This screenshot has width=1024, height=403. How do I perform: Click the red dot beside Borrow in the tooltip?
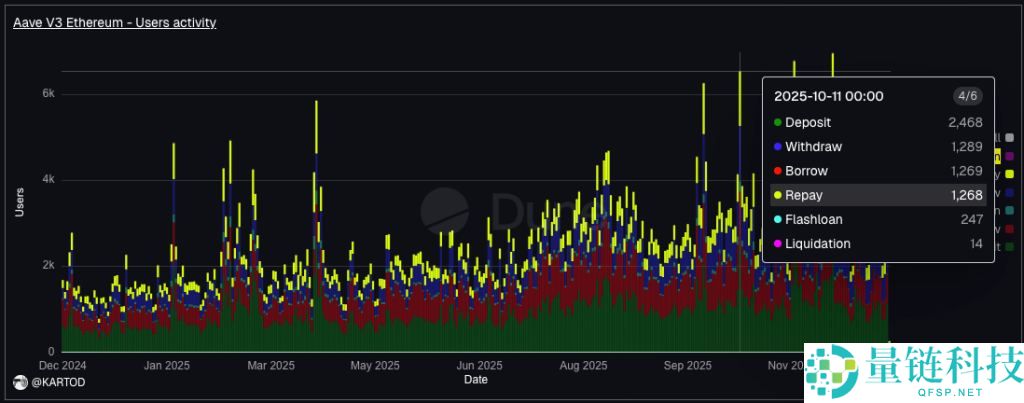[777, 171]
